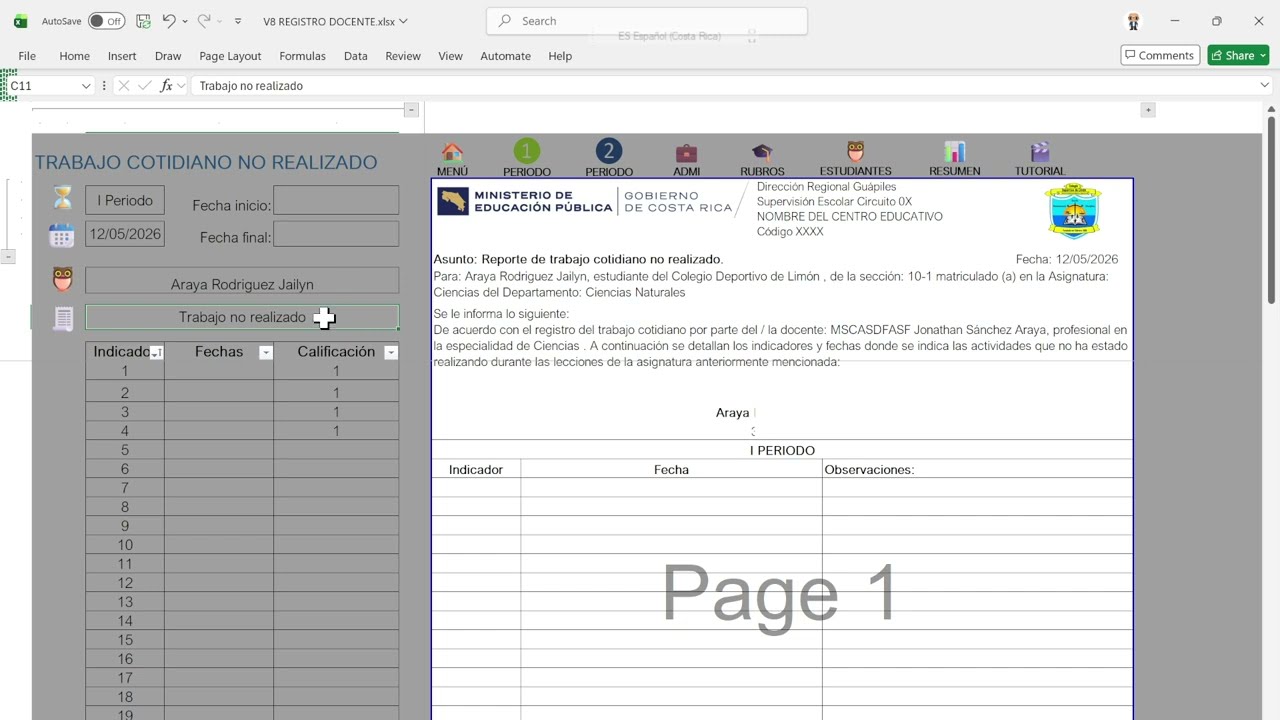Expand the formula bar chevron

pos(1264,86)
